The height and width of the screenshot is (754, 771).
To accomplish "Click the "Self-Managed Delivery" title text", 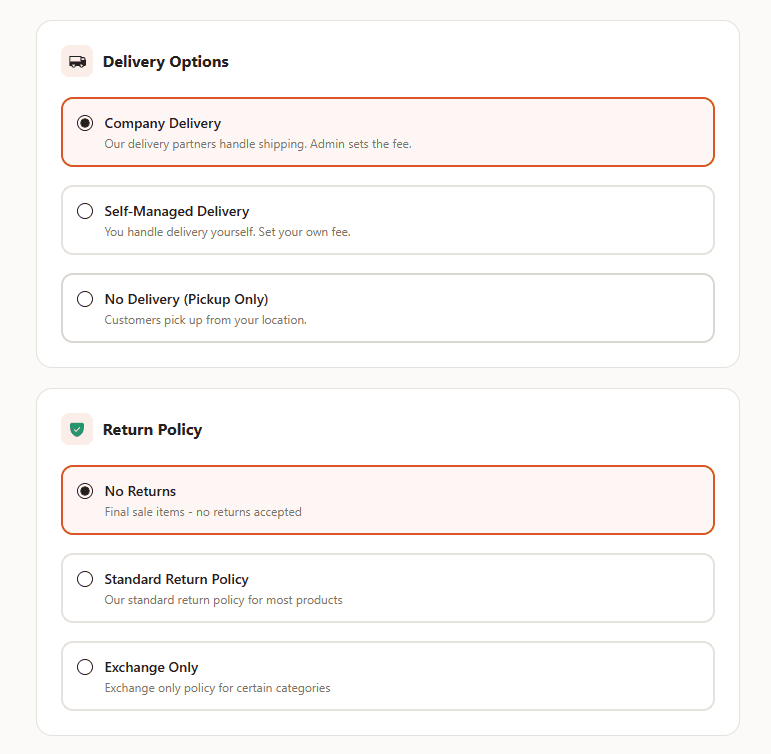I will (176, 211).
